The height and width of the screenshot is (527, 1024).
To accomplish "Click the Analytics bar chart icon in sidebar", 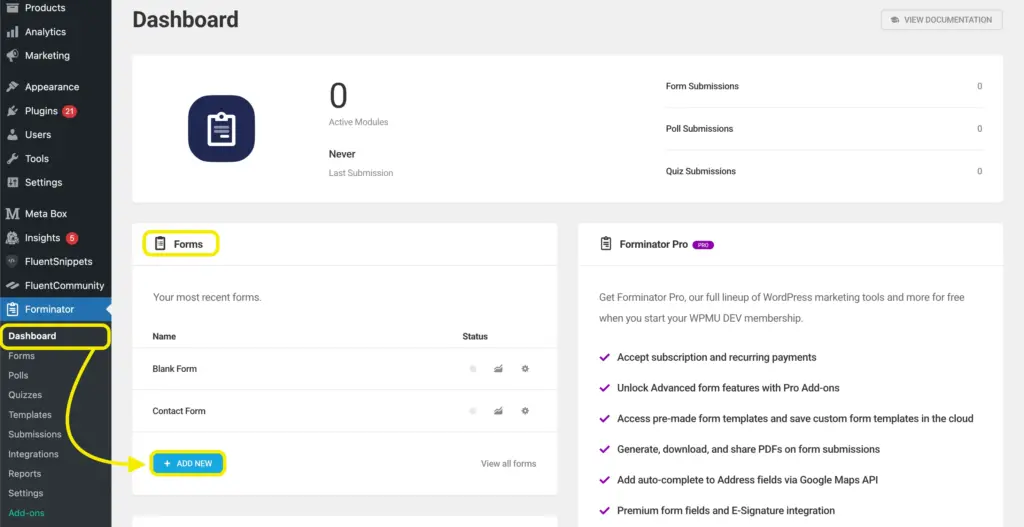I will pyautogui.click(x=13, y=32).
